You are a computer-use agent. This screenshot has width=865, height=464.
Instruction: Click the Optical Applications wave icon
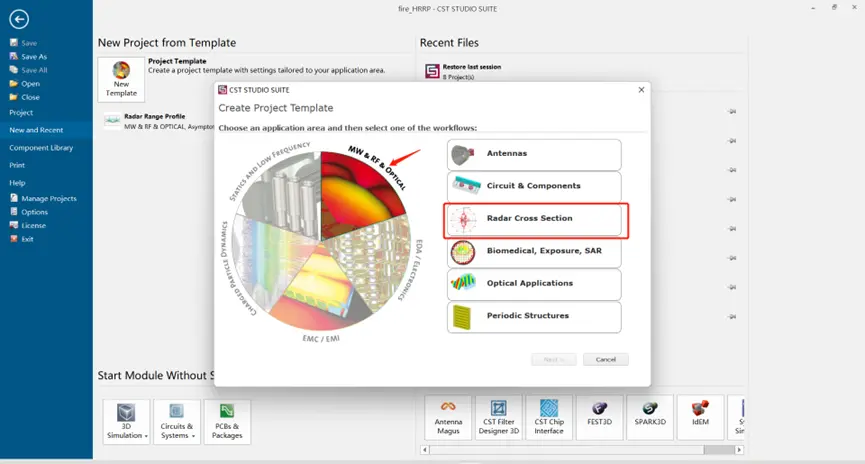click(463, 283)
